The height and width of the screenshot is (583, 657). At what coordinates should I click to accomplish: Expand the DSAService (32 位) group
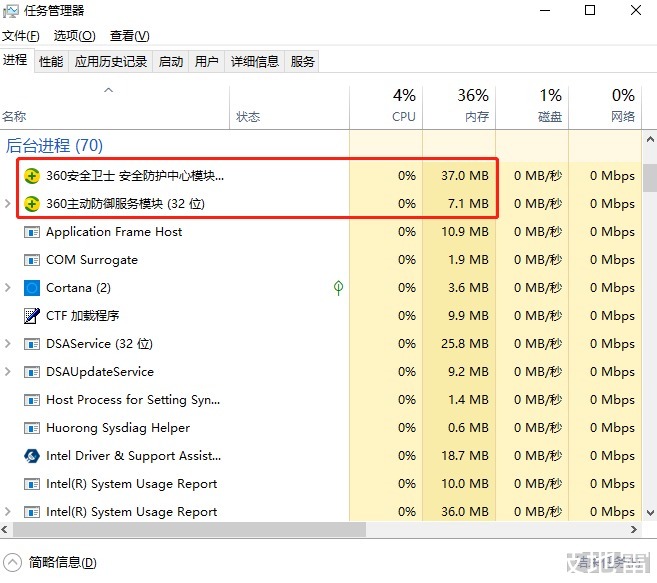8,344
